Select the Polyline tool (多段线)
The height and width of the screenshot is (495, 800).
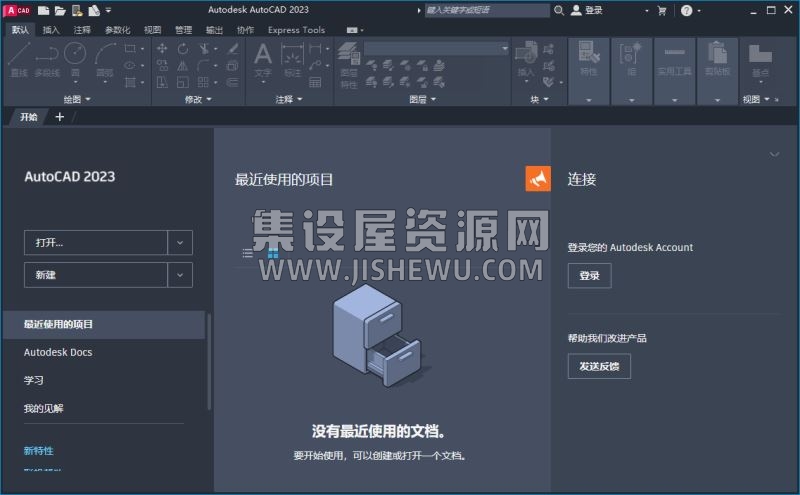coord(47,60)
